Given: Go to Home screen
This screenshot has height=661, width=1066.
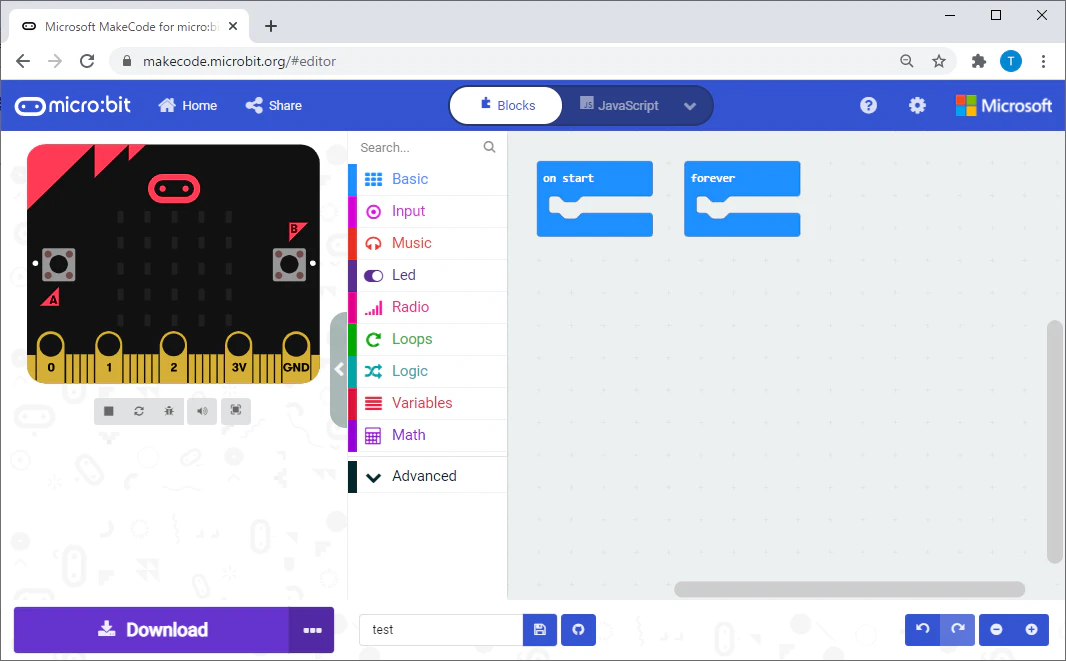Looking at the screenshot, I should pos(188,105).
